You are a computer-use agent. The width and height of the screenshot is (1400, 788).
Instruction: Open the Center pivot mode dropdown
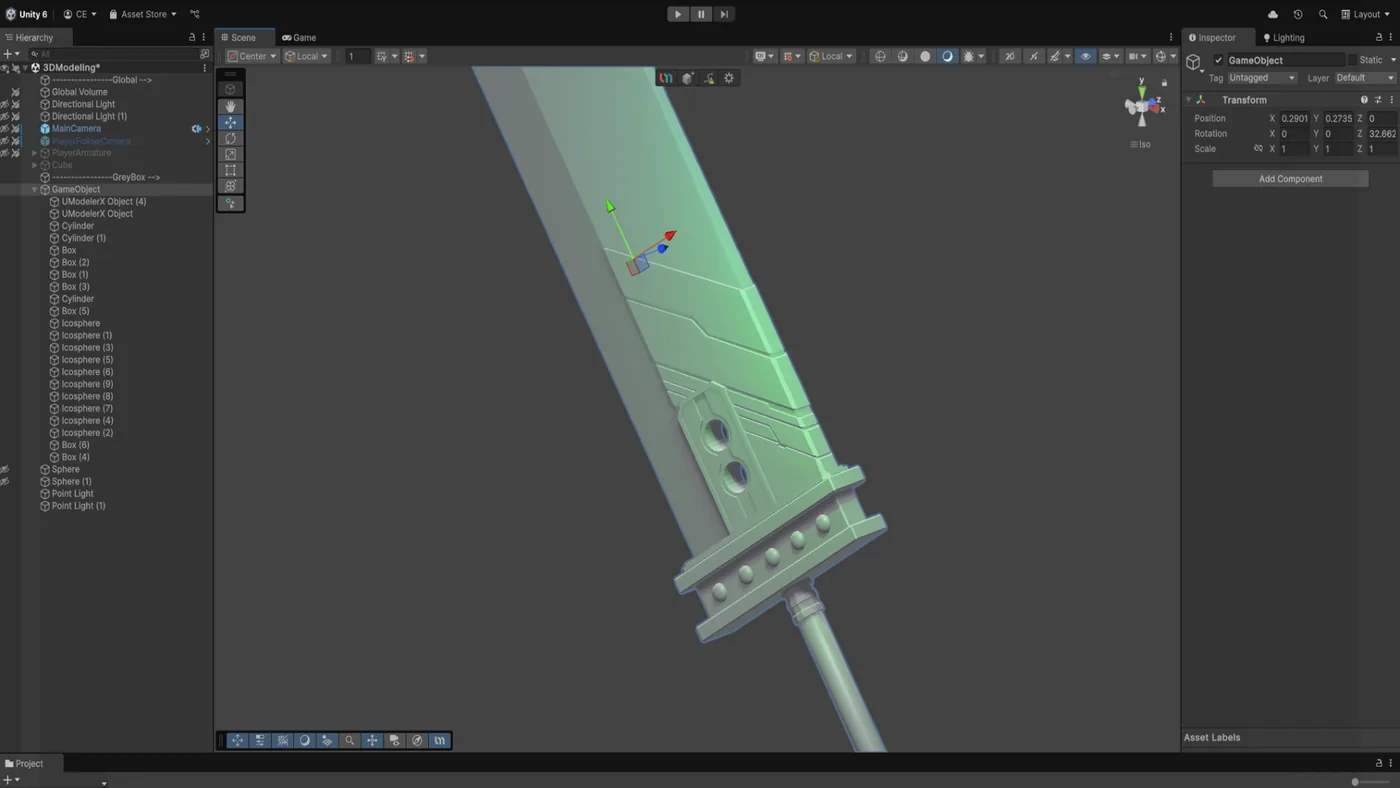252,56
